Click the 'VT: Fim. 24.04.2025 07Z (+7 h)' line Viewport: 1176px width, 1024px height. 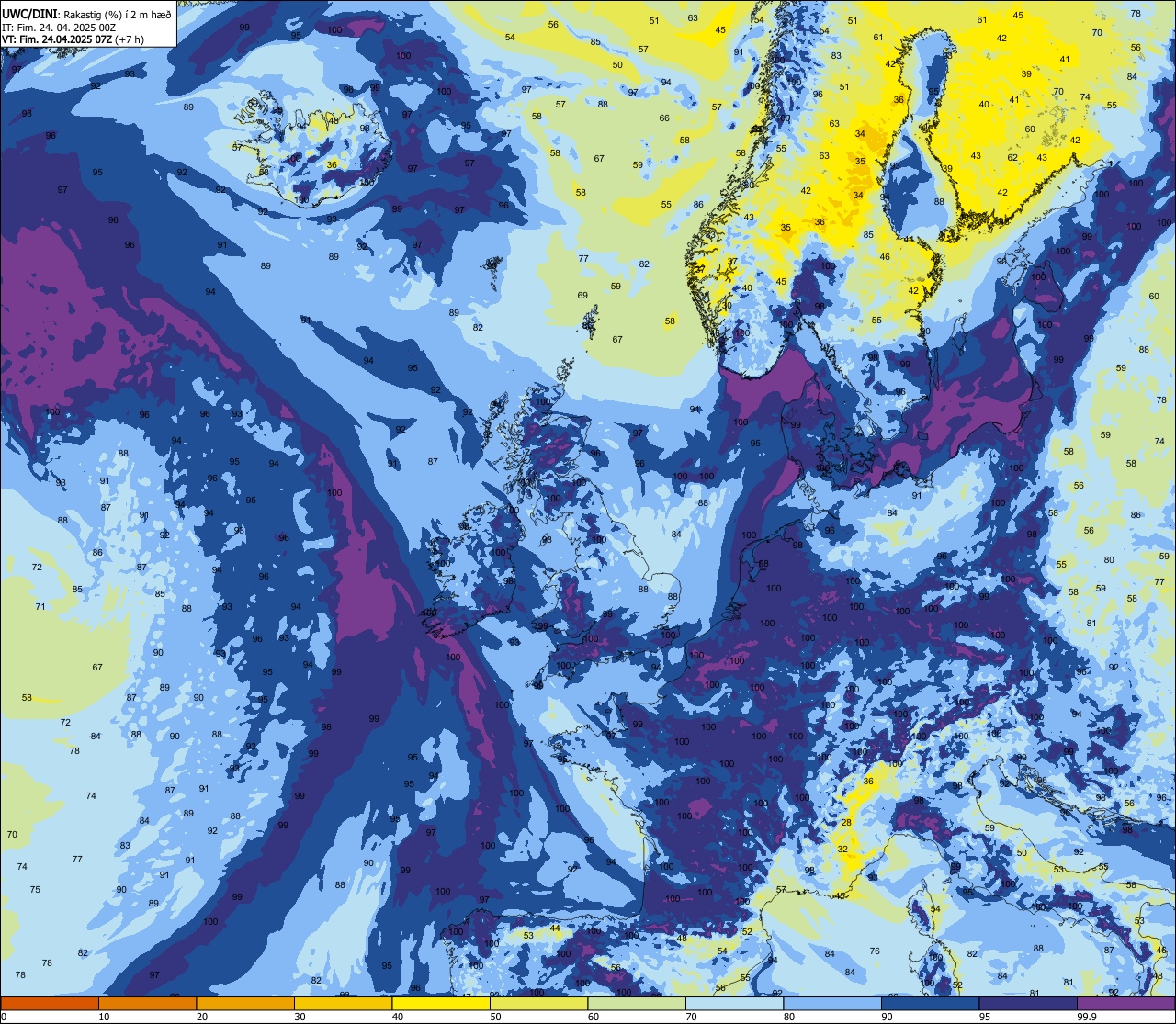click(x=73, y=39)
